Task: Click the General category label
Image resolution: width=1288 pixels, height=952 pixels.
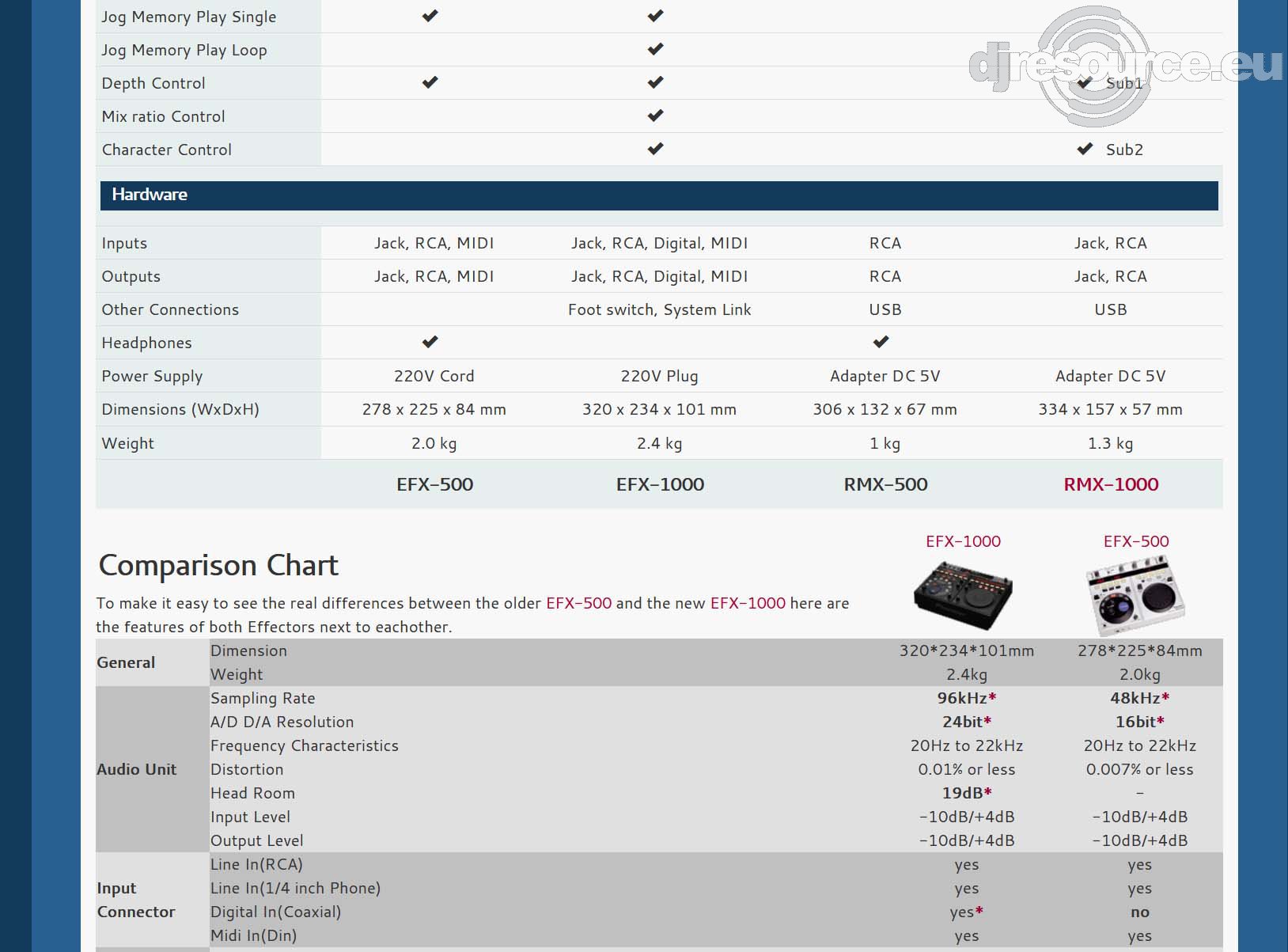Action: (126, 662)
